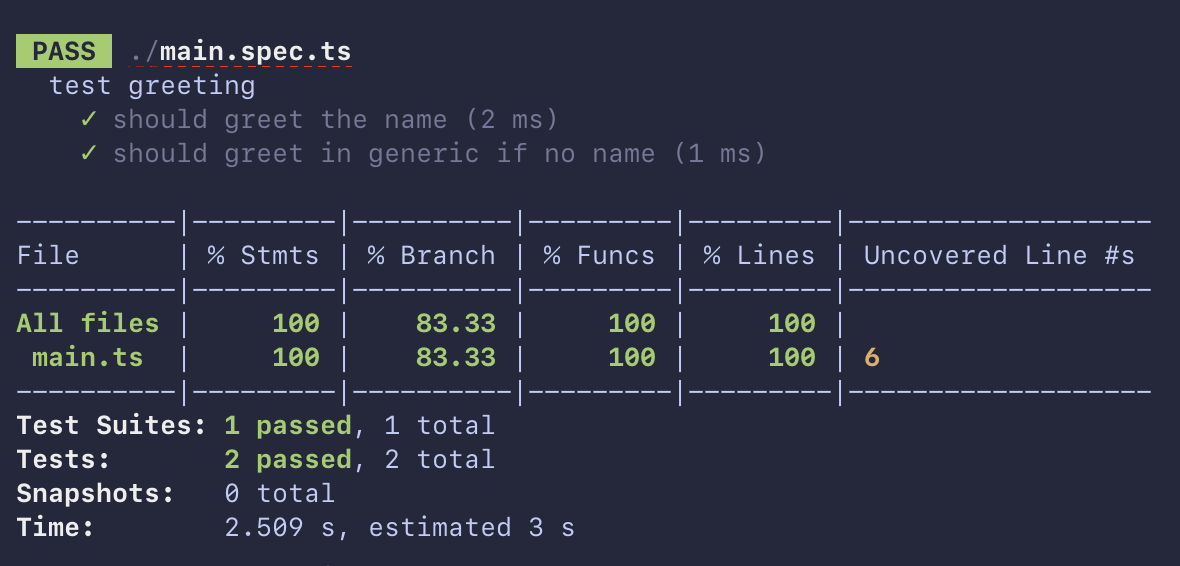
Task: Click the '% Branch' column header
Action: pyautogui.click(x=432, y=255)
